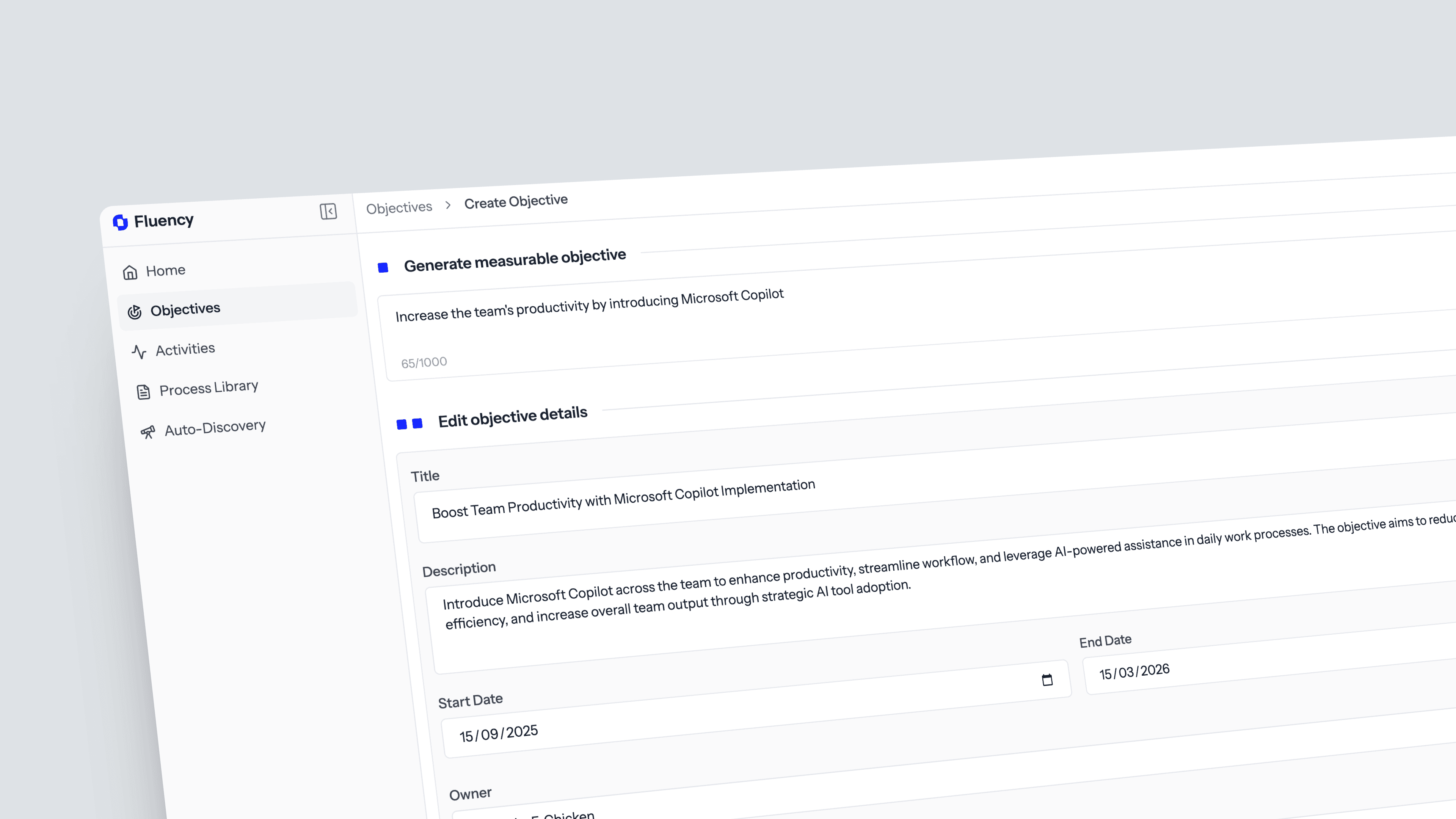Click the 65/1000 character counter

tap(424, 362)
